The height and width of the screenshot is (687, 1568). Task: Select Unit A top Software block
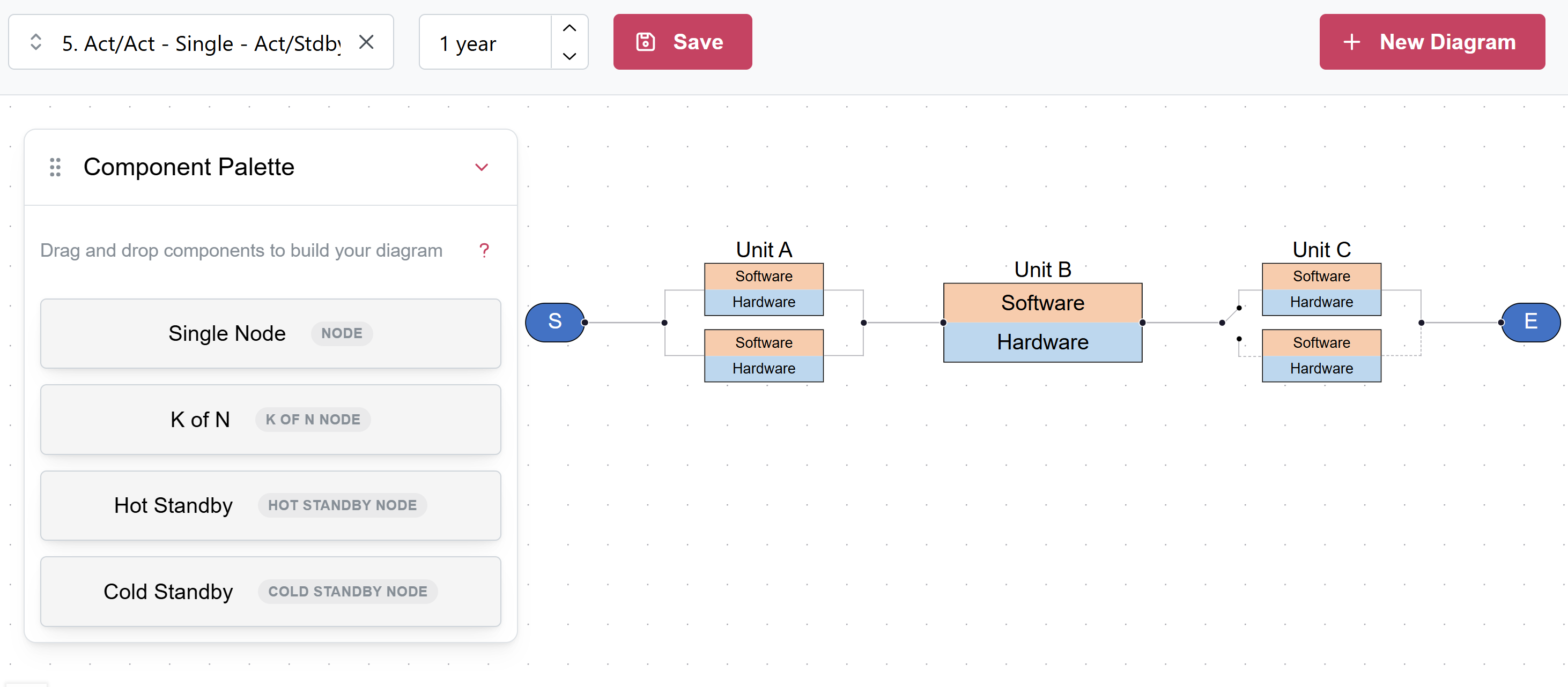click(x=764, y=277)
